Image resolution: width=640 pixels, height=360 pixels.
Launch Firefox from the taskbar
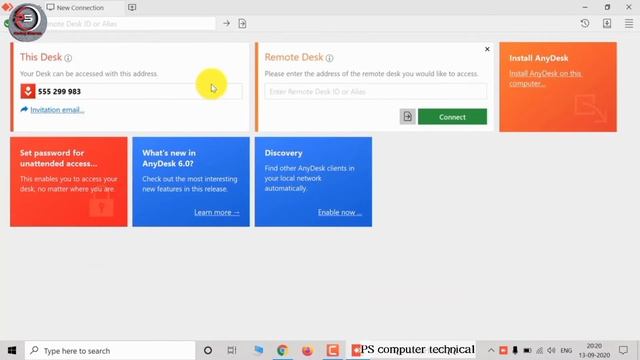click(x=307, y=350)
